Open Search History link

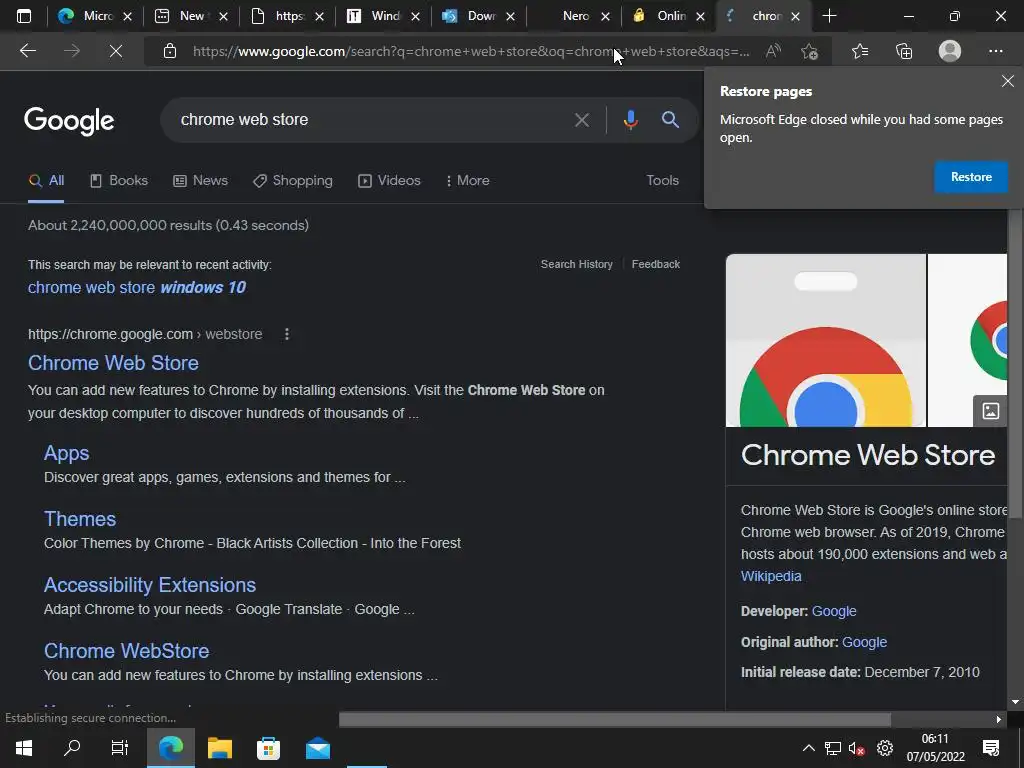(x=577, y=264)
